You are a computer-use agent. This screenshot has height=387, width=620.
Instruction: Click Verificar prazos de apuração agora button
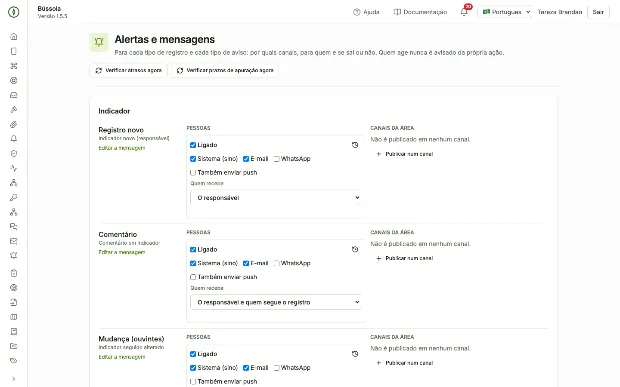tap(225, 70)
